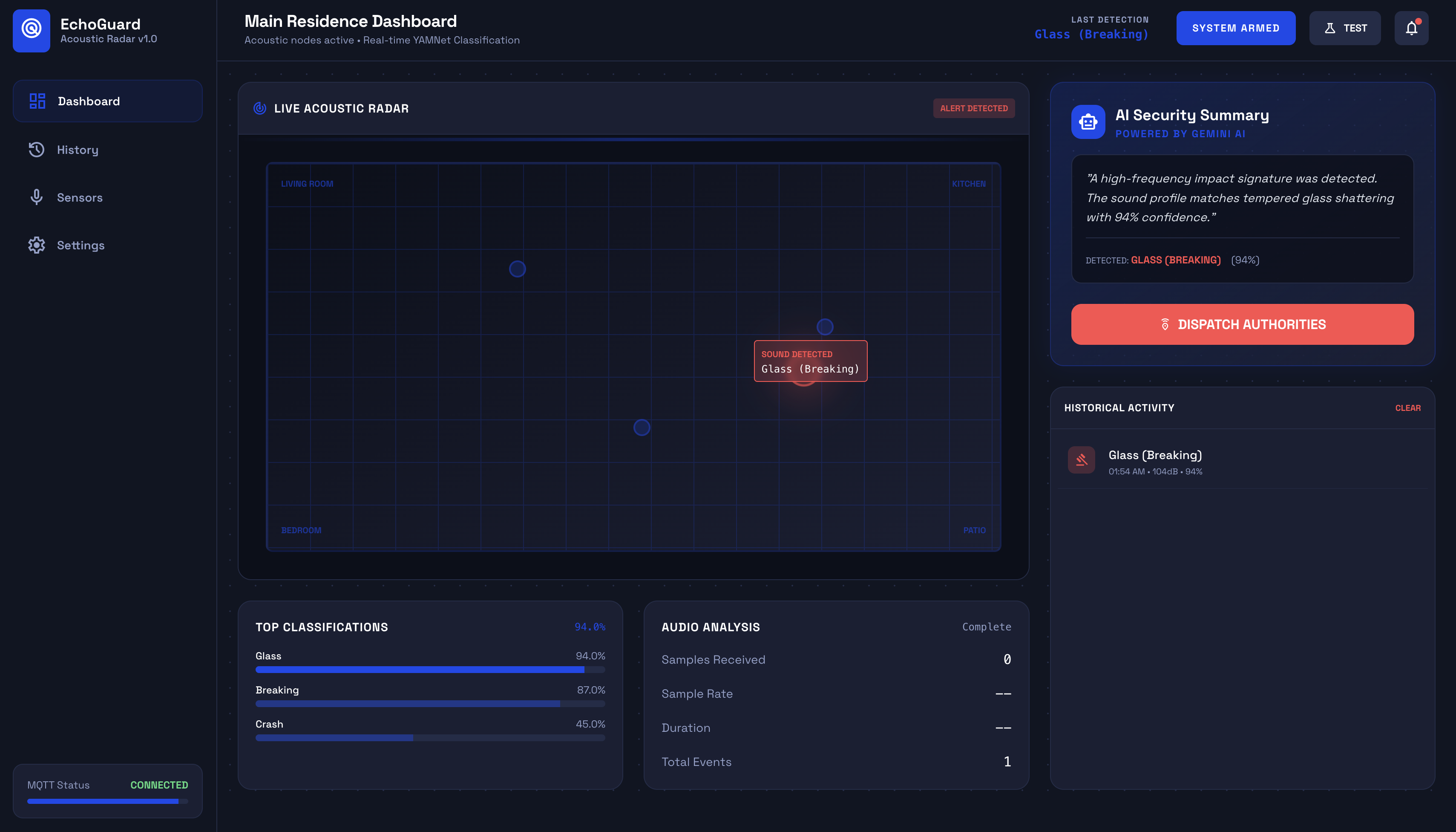The height and width of the screenshot is (832, 1456).
Task: Click the upper-left radar sensor node
Action: pos(517,269)
